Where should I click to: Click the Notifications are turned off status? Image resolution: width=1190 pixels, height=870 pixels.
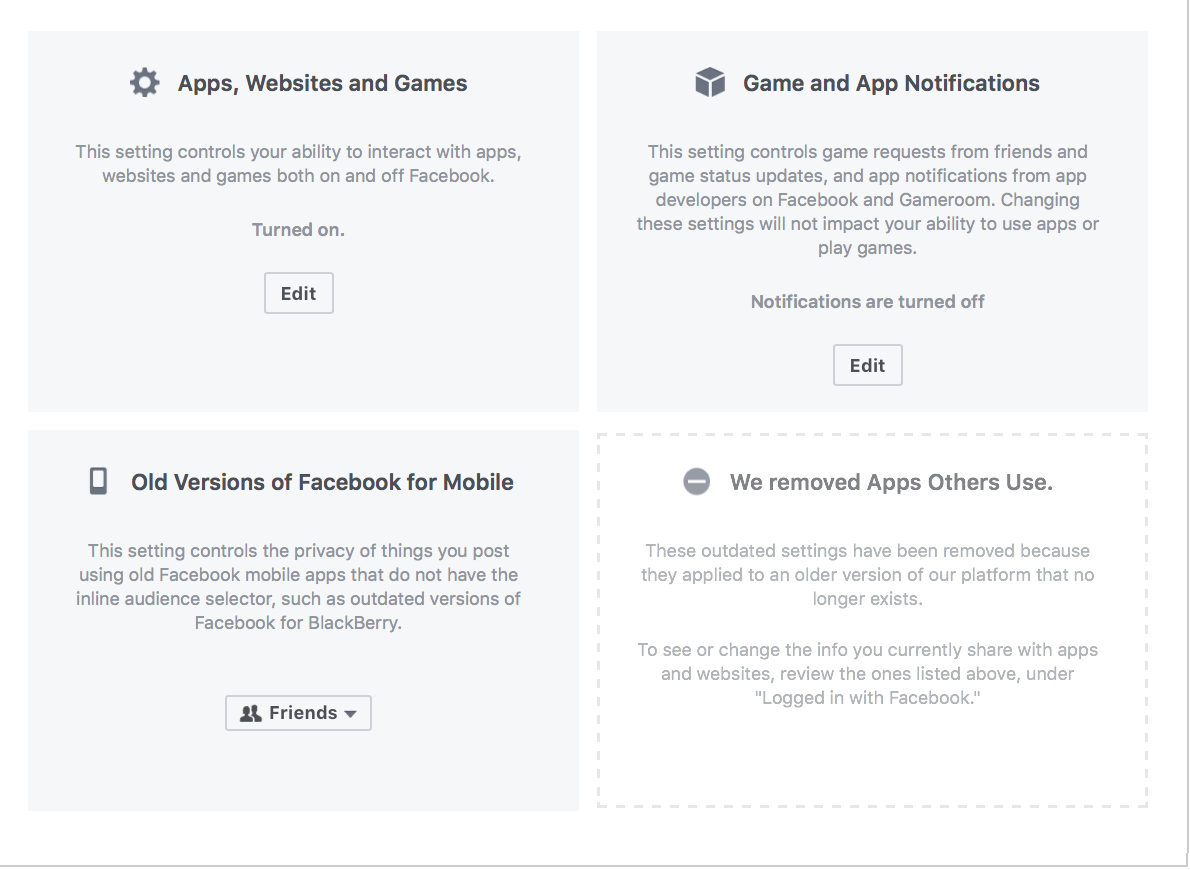867,301
